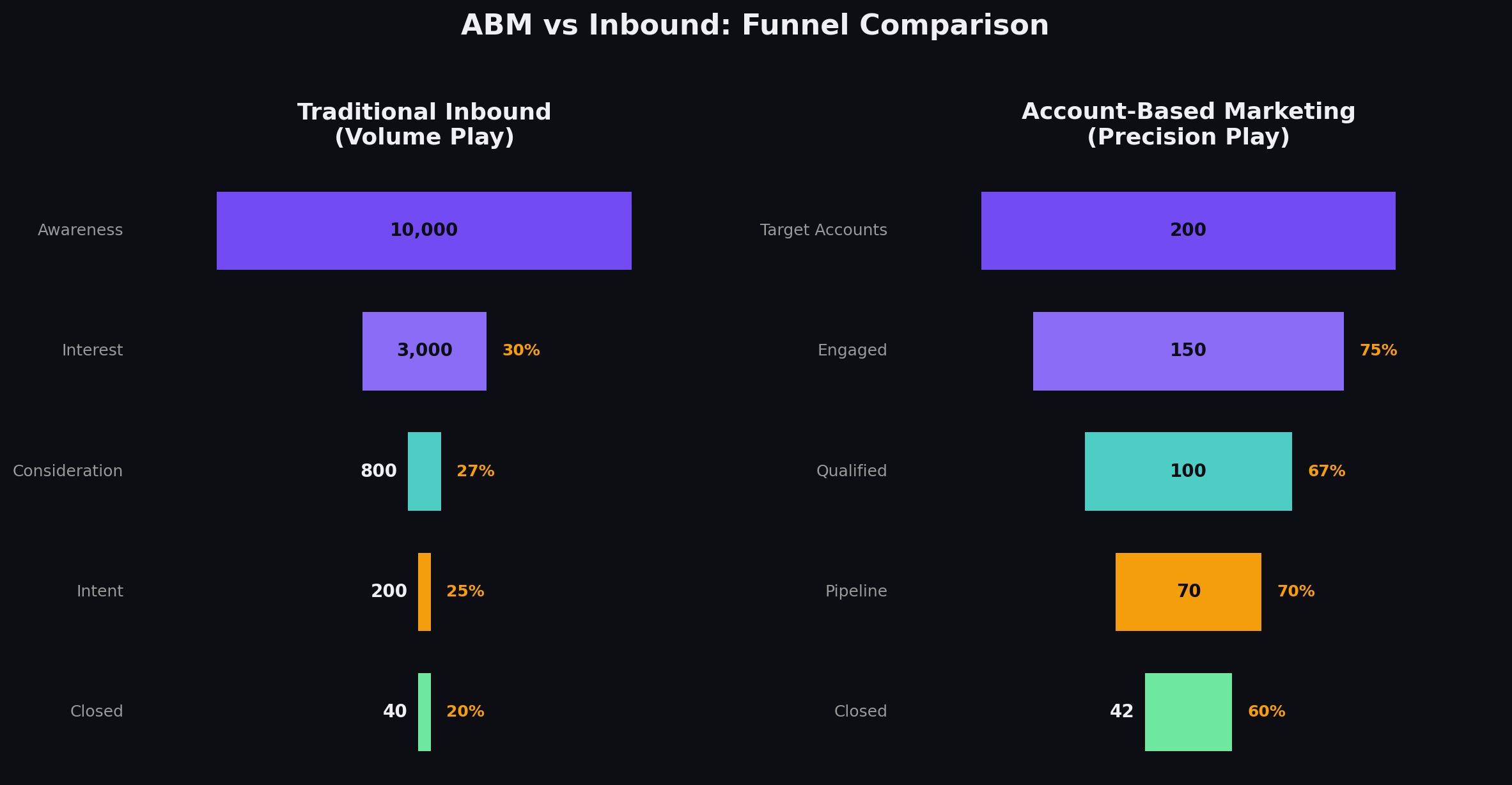Viewport: 1512px width, 785px height.
Task: Select the 75% label beside Engaged bar
Action: tap(1378, 350)
